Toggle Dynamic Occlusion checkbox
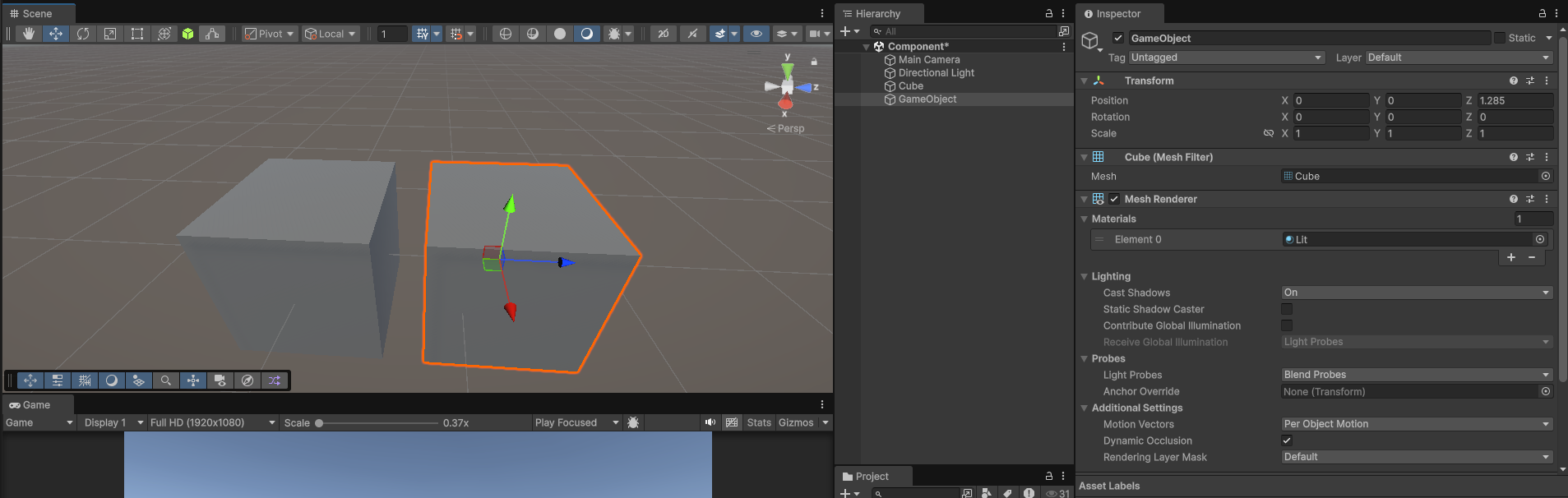Image resolution: width=1568 pixels, height=498 pixels. pos(1287,440)
